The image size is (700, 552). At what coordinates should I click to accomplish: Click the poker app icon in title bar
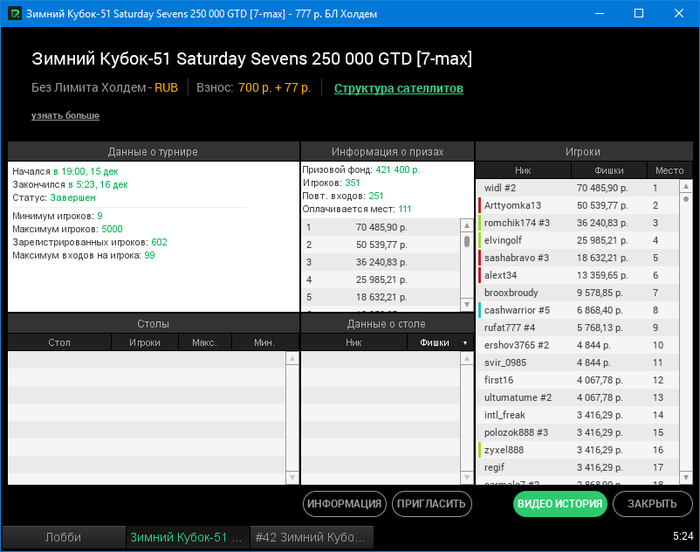coord(15,13)
